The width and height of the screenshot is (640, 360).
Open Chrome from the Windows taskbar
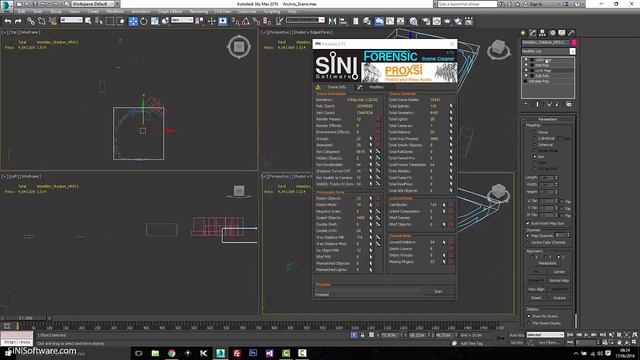point(171,353)
